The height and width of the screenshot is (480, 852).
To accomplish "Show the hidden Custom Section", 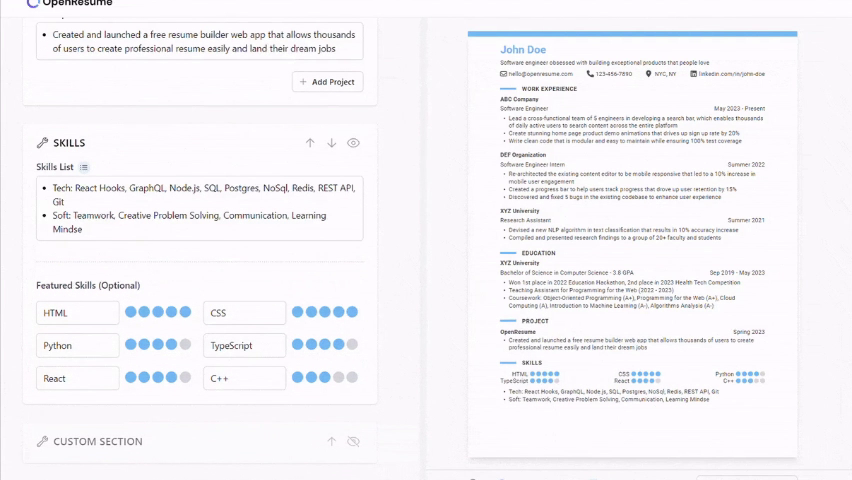I will (x=353, y=441).
